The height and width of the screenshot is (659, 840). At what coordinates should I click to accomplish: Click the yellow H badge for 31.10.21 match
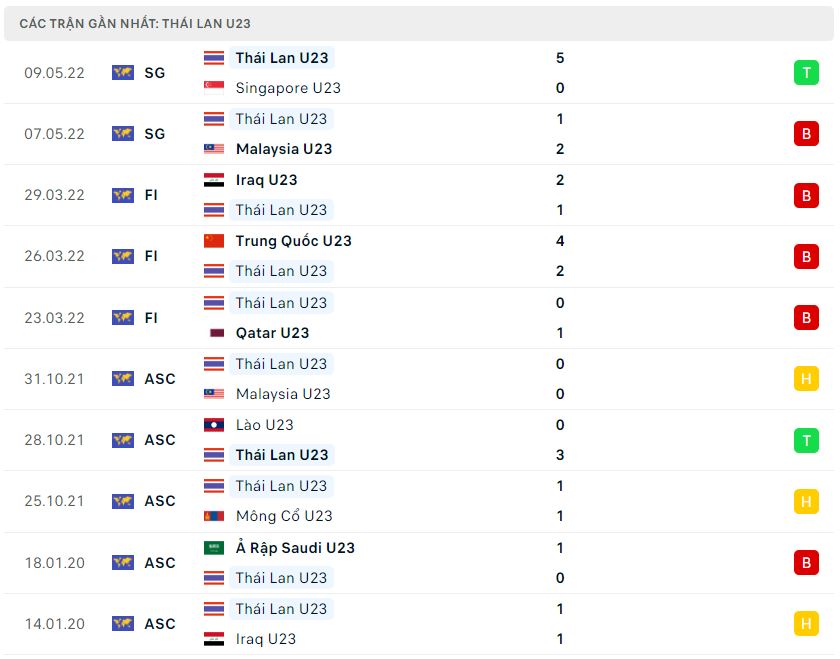806,379
